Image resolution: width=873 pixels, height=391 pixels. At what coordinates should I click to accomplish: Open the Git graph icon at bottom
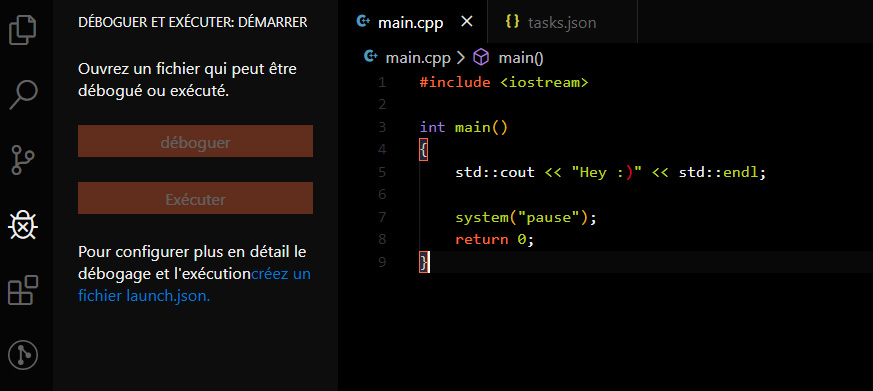coord(23,355)
